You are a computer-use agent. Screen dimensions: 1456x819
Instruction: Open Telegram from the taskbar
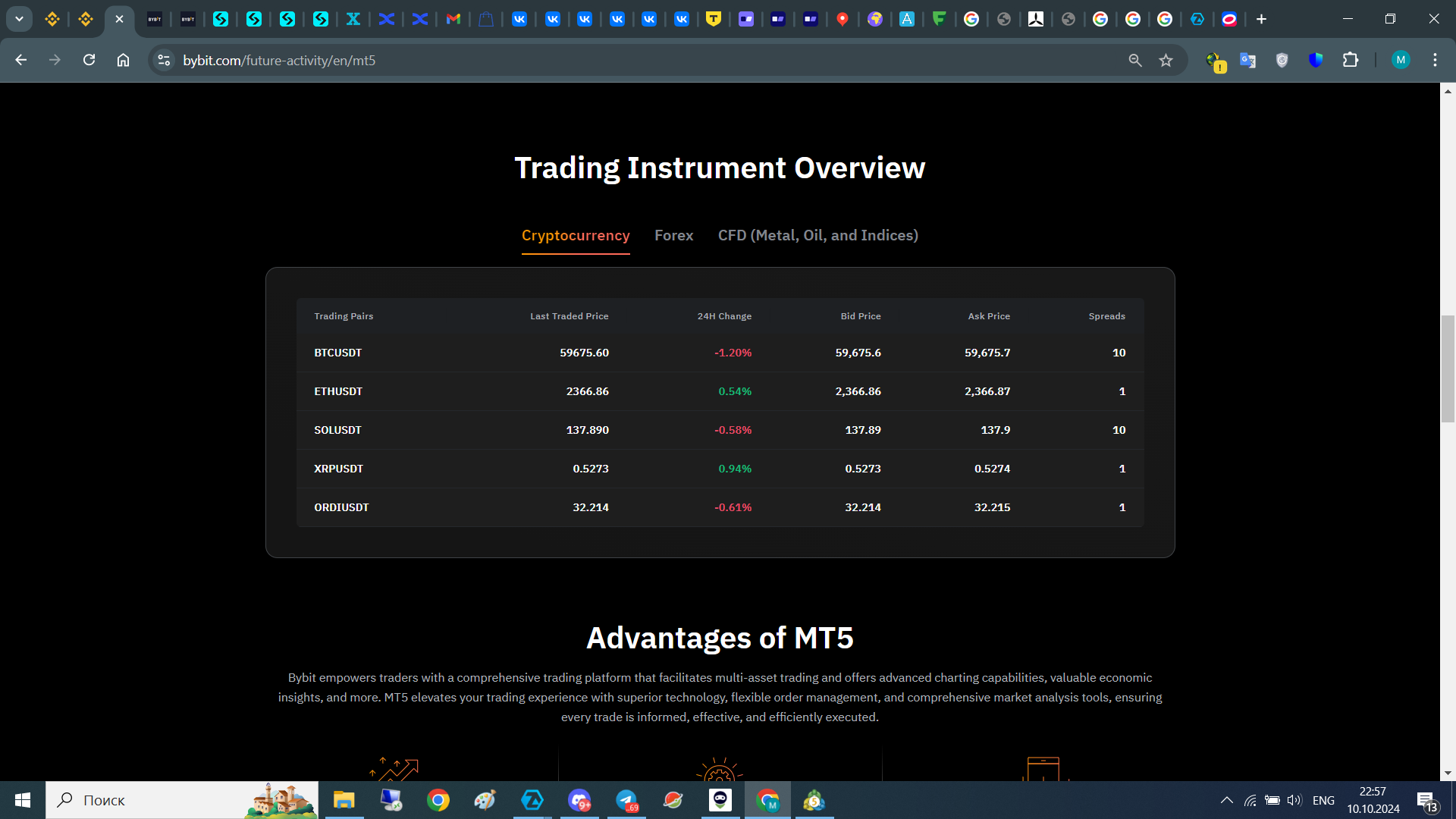(626, 800)
